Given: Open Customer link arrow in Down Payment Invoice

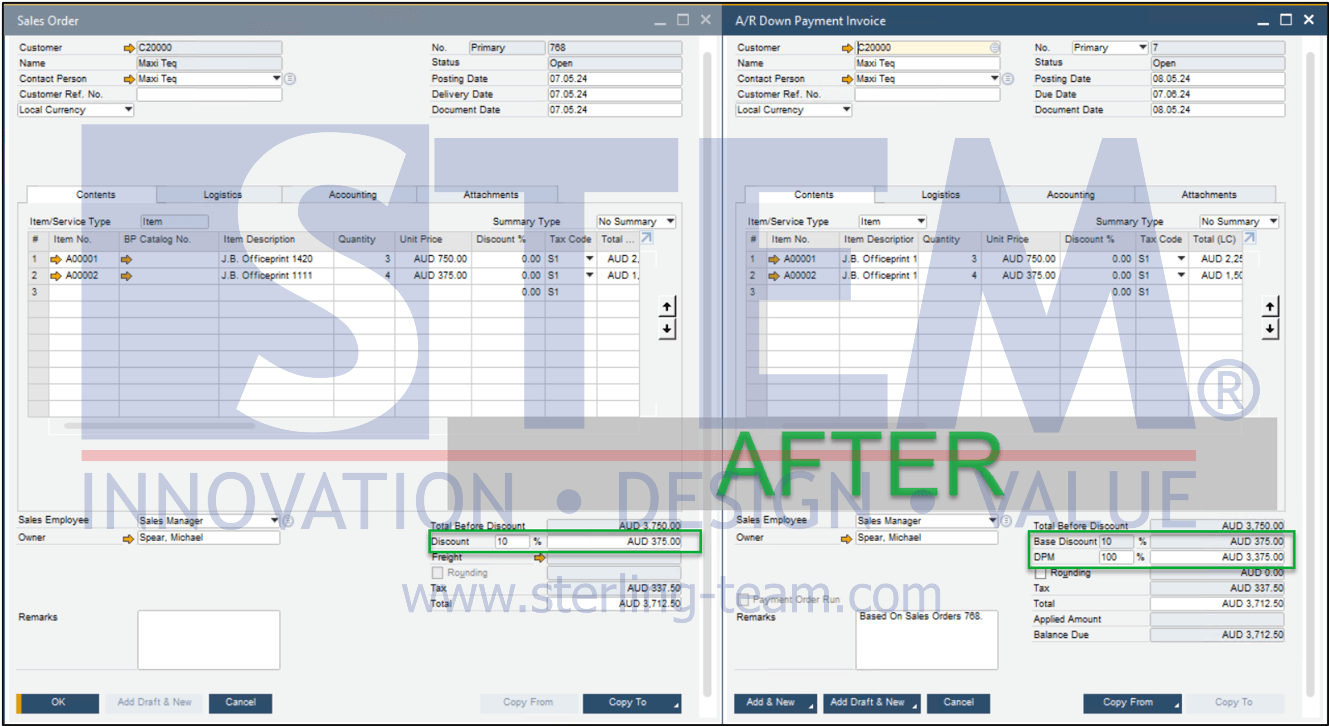Looking at the screenshot, I should (848, 48).
